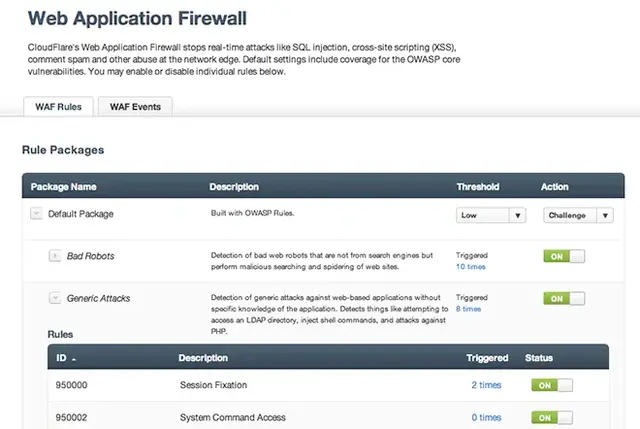The width and height of the screenshot is (640, 429).
Task: Select the Default Package name text
Action: point(81,214)
